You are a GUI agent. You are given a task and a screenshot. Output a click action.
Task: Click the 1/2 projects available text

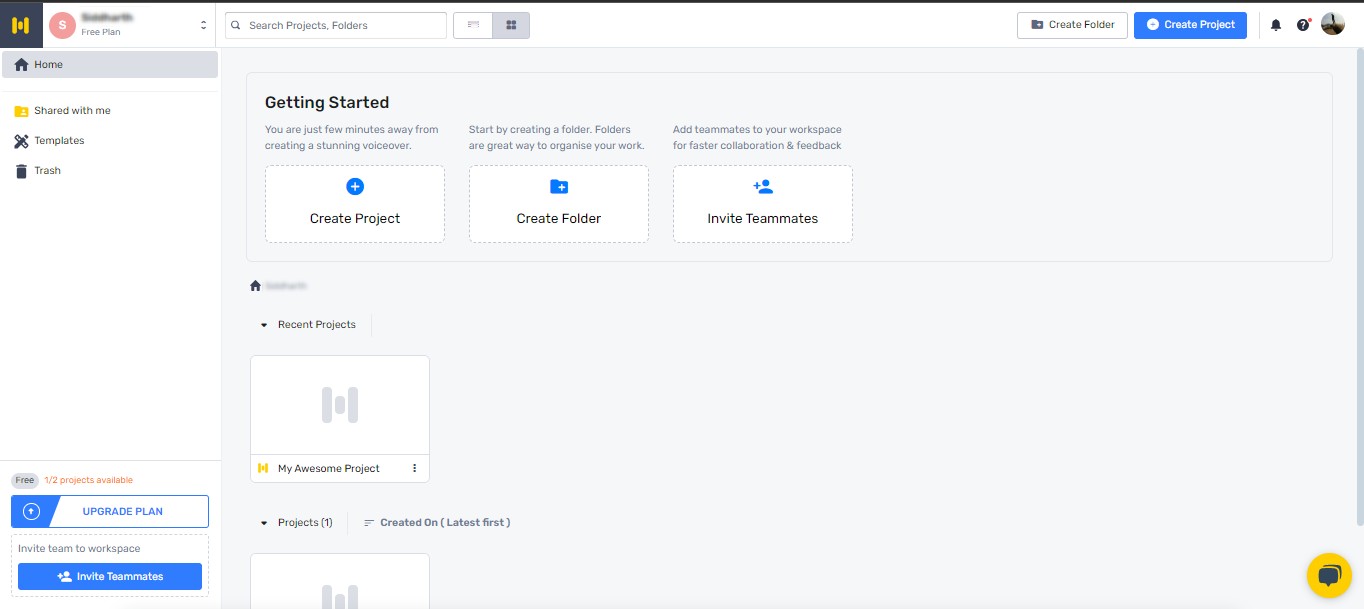pos(89,480)
